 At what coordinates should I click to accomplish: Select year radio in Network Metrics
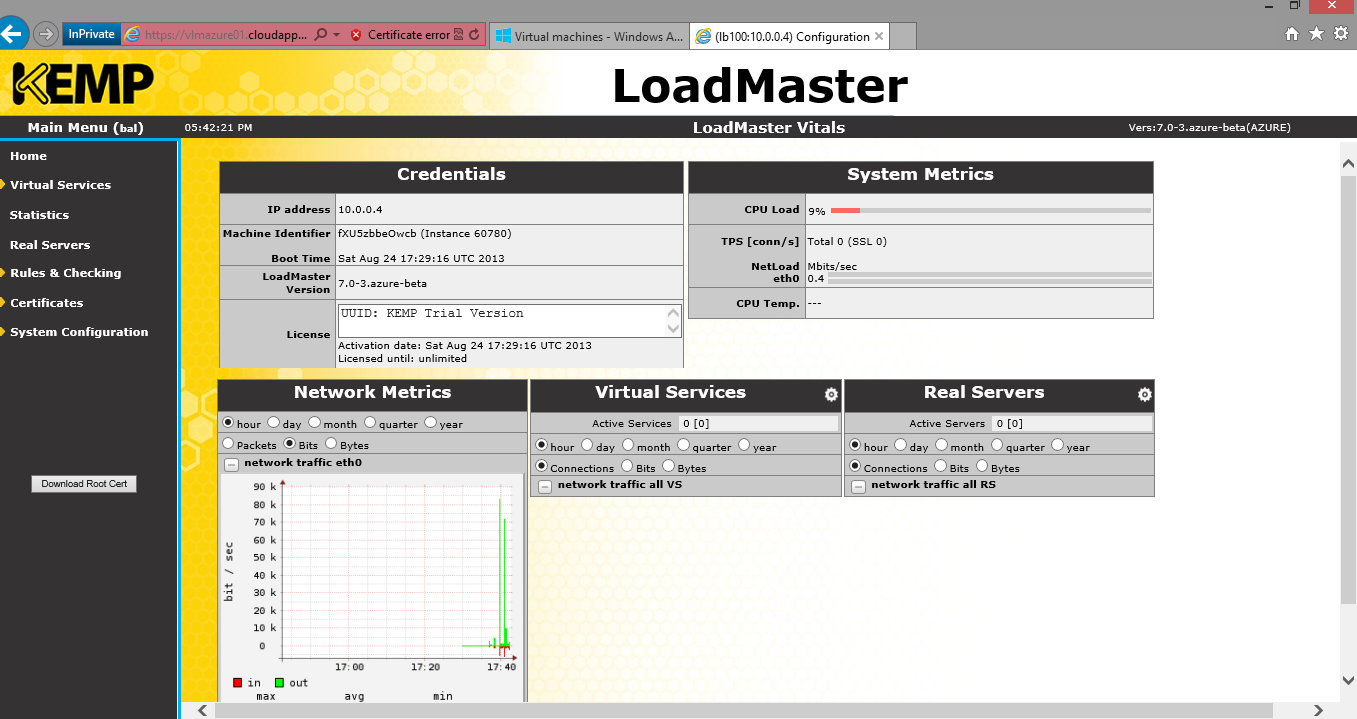(431, 423)
